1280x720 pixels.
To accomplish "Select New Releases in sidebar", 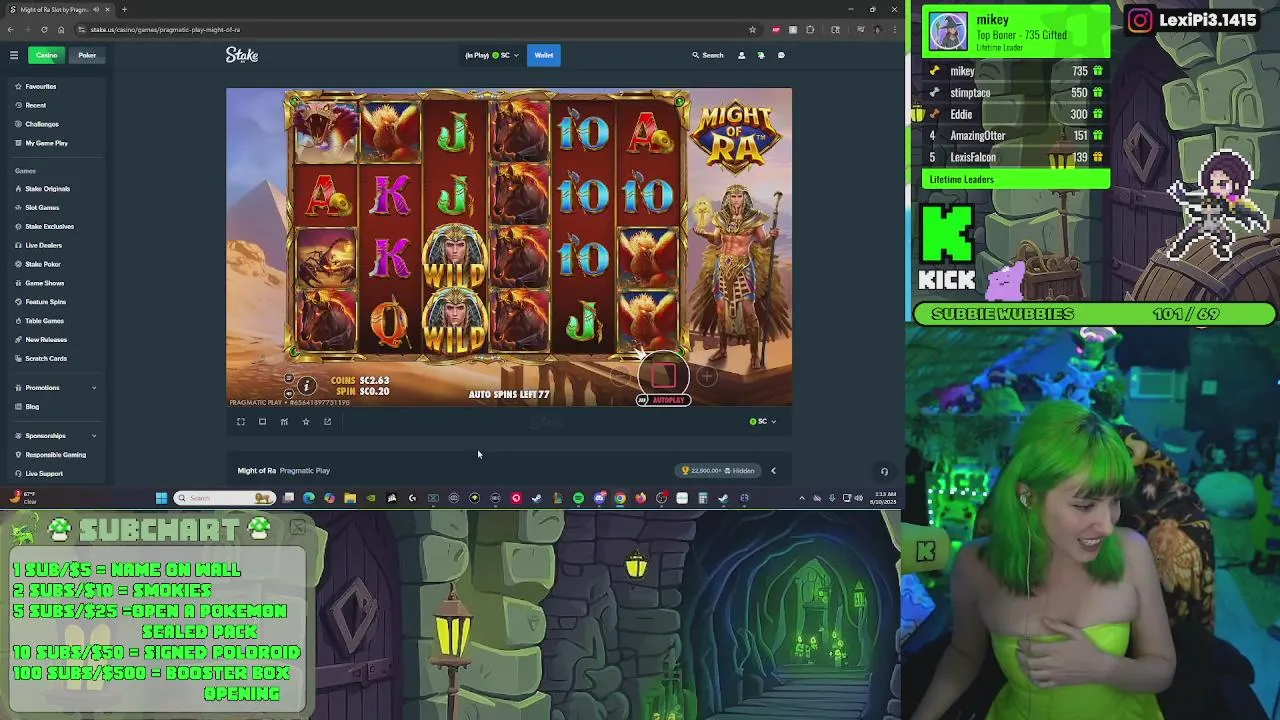I will coord(56,340).
